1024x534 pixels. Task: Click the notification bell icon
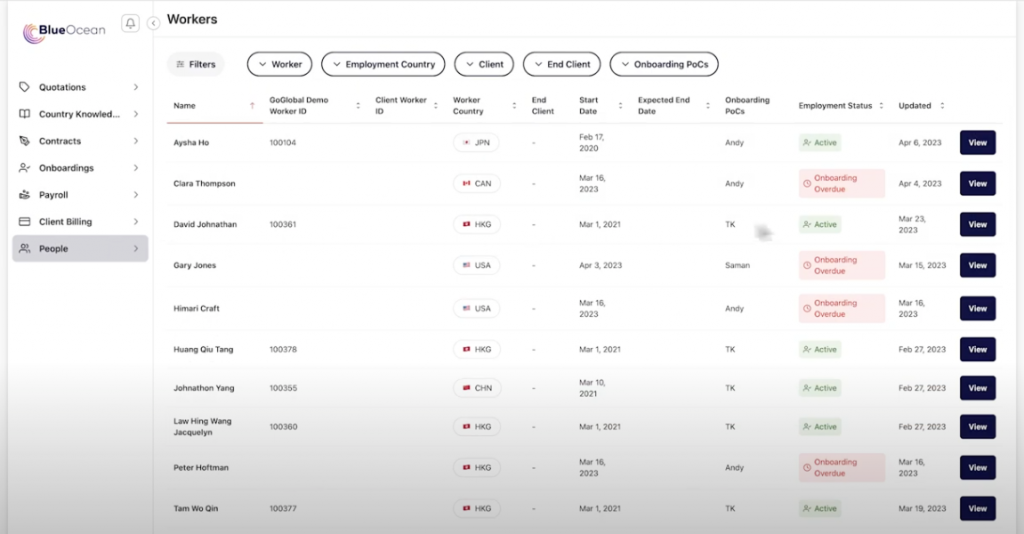[x=130, y=24]
